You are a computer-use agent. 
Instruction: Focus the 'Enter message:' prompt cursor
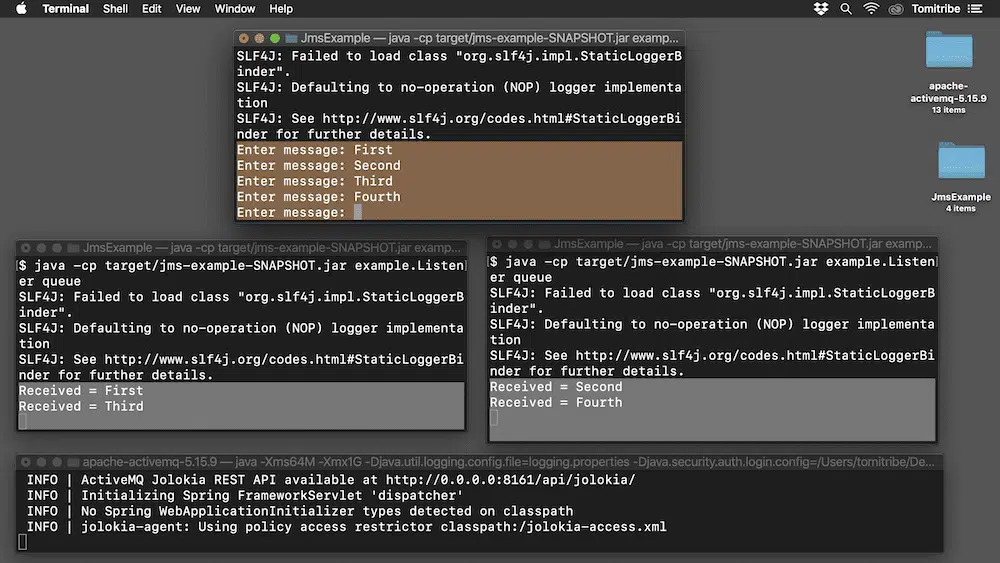coord(357,212)
